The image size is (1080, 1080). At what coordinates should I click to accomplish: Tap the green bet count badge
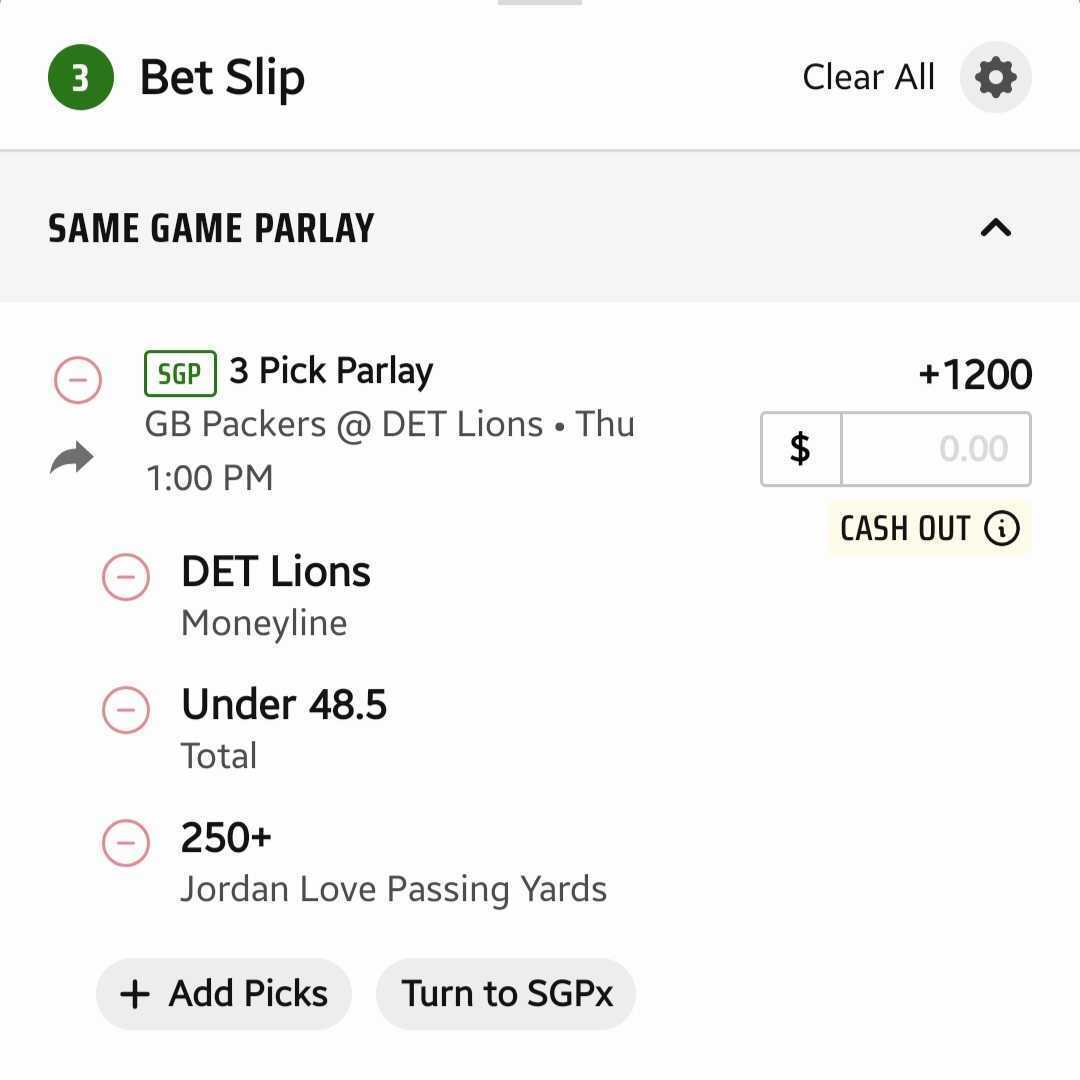coord(80,77)
